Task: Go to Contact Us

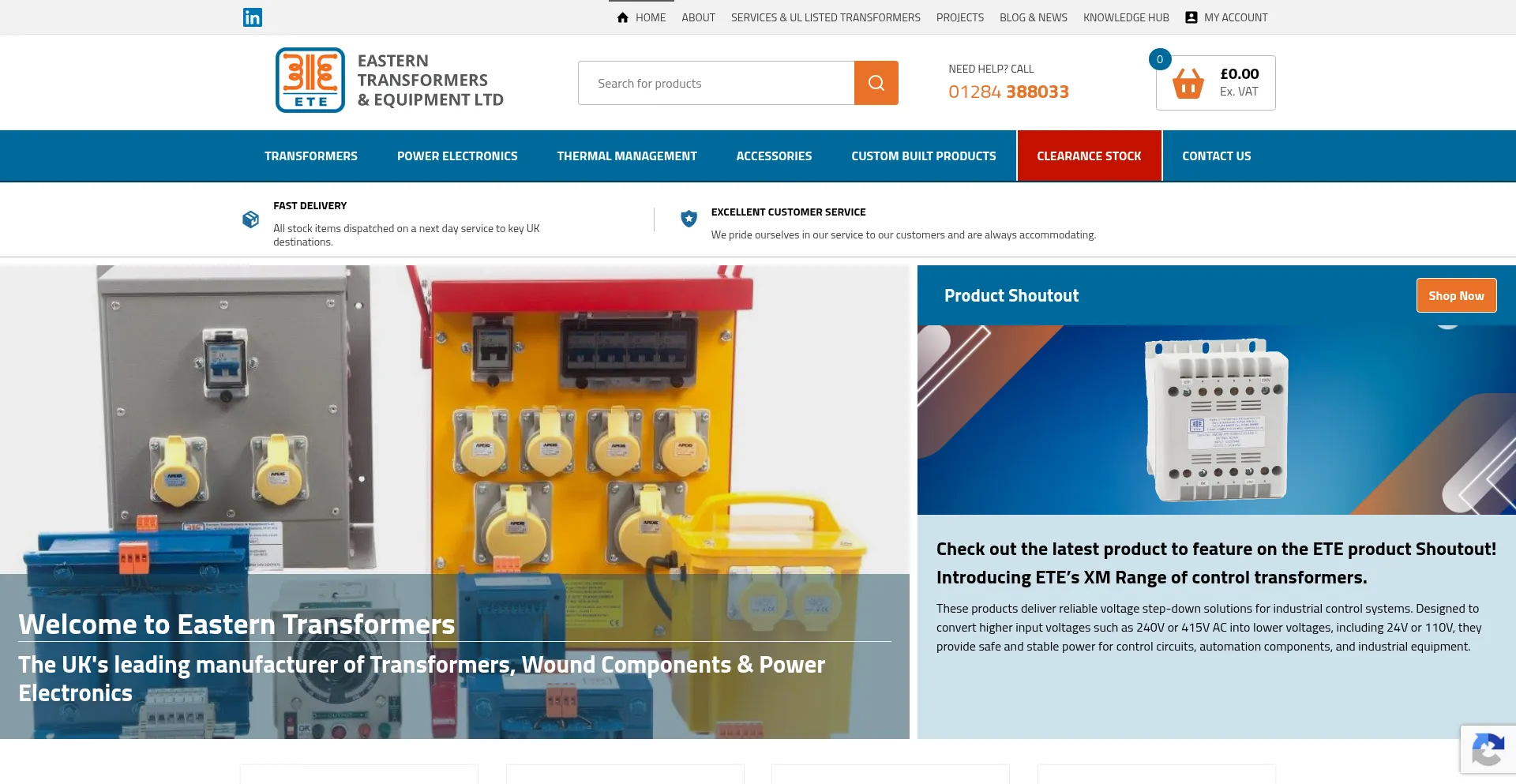Action: click(1217, 156)
